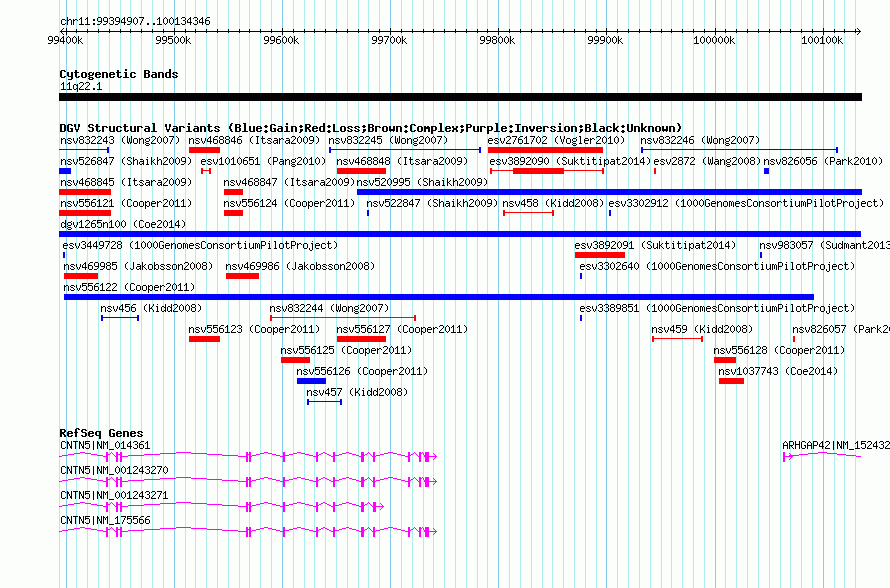Select the nsv456 (Kidd2008) label
The width and height of the screenshot is (890, 588).
(x=151, y=308)
